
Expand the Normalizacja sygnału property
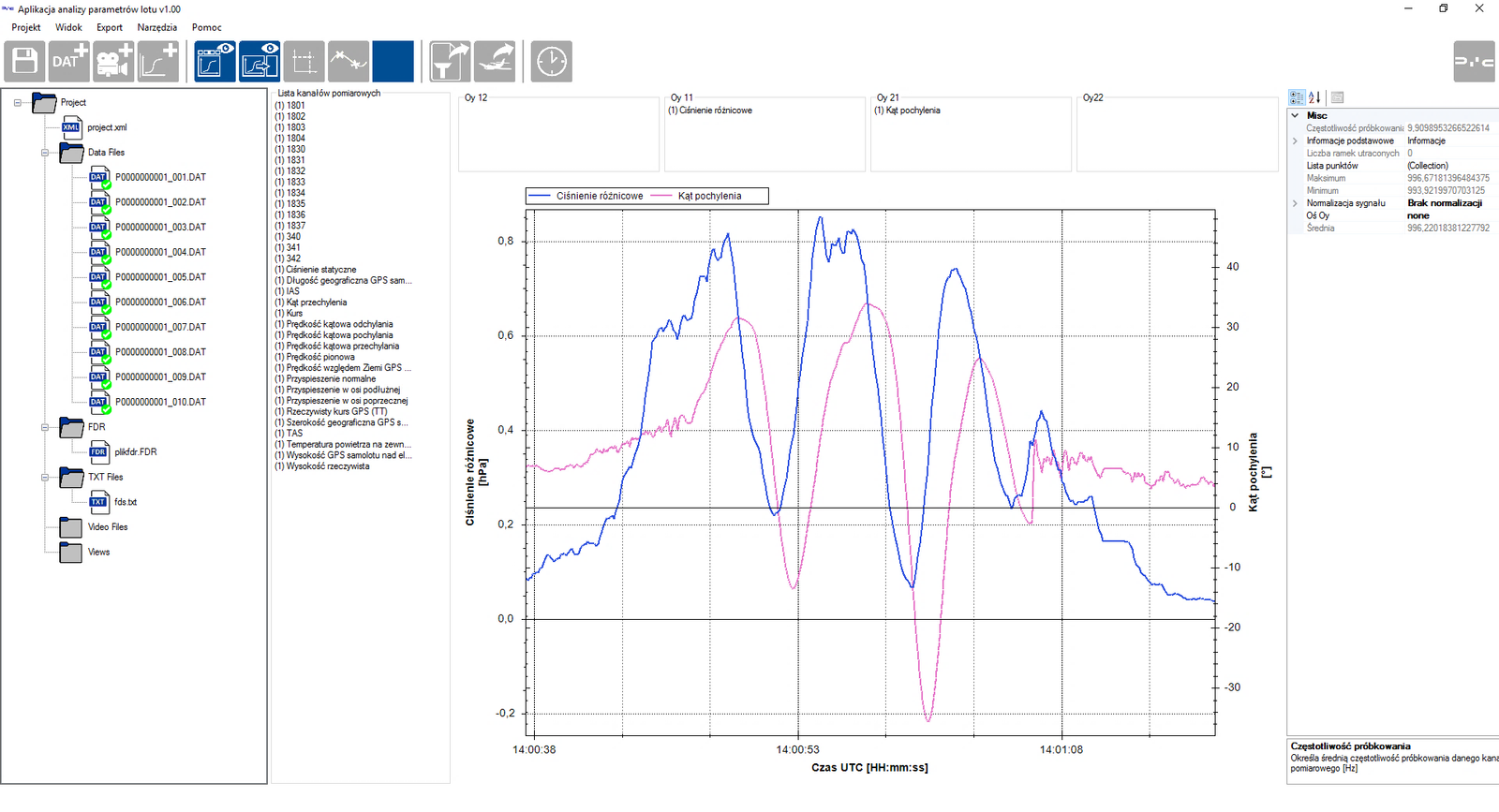pyautogui.click(x=1296, y=203)
